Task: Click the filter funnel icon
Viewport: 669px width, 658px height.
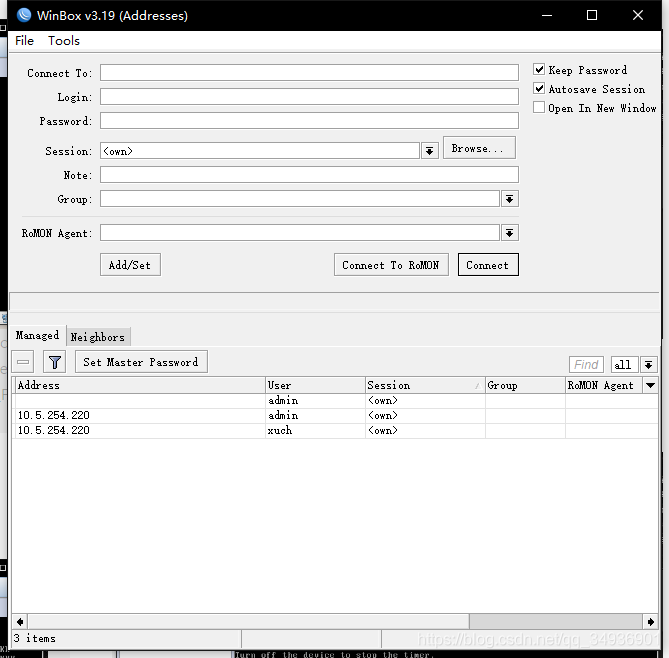Action: [54, 362]
